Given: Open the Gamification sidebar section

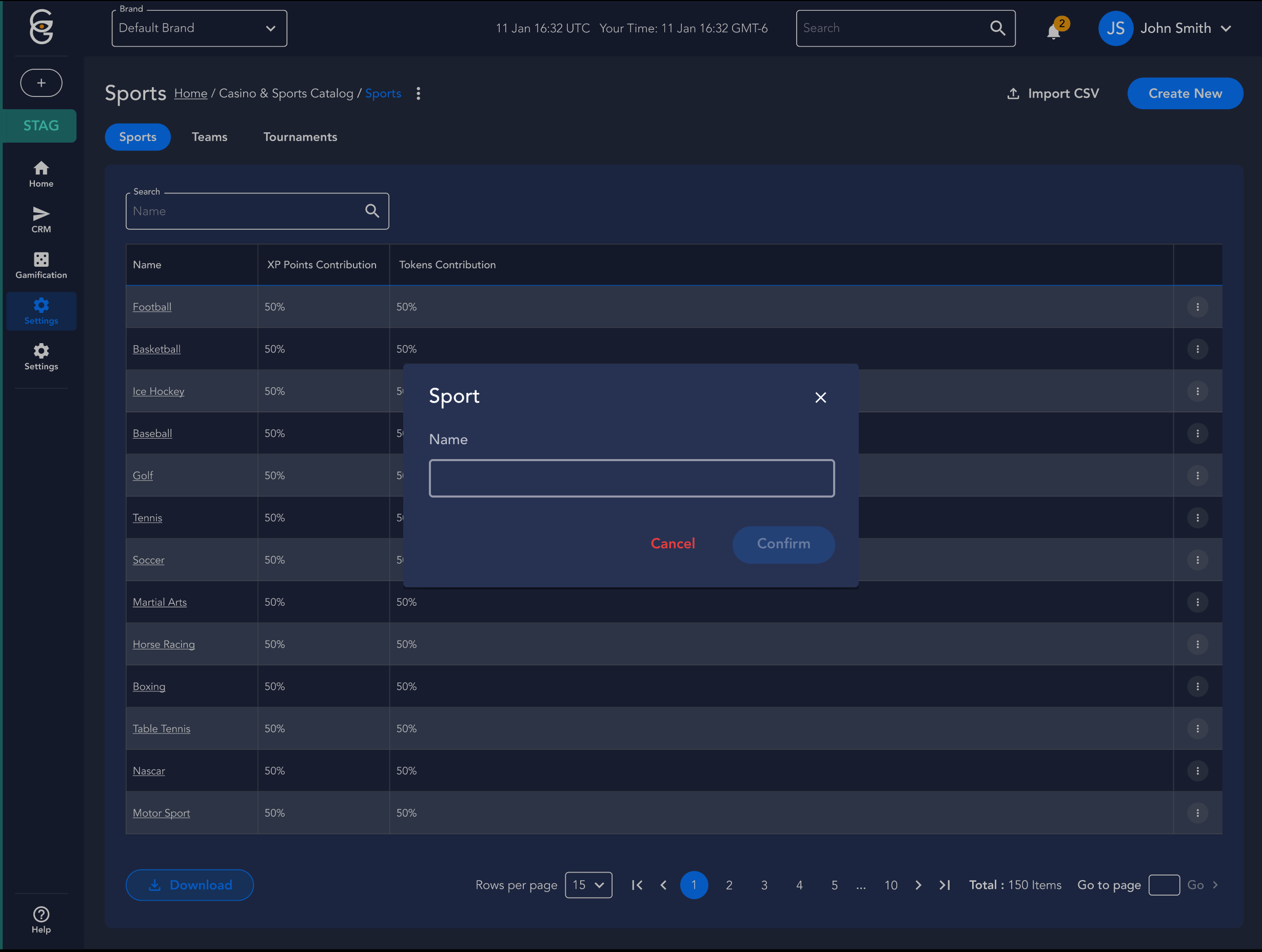Looking at the screenshot, I should [x=41, y=265].
